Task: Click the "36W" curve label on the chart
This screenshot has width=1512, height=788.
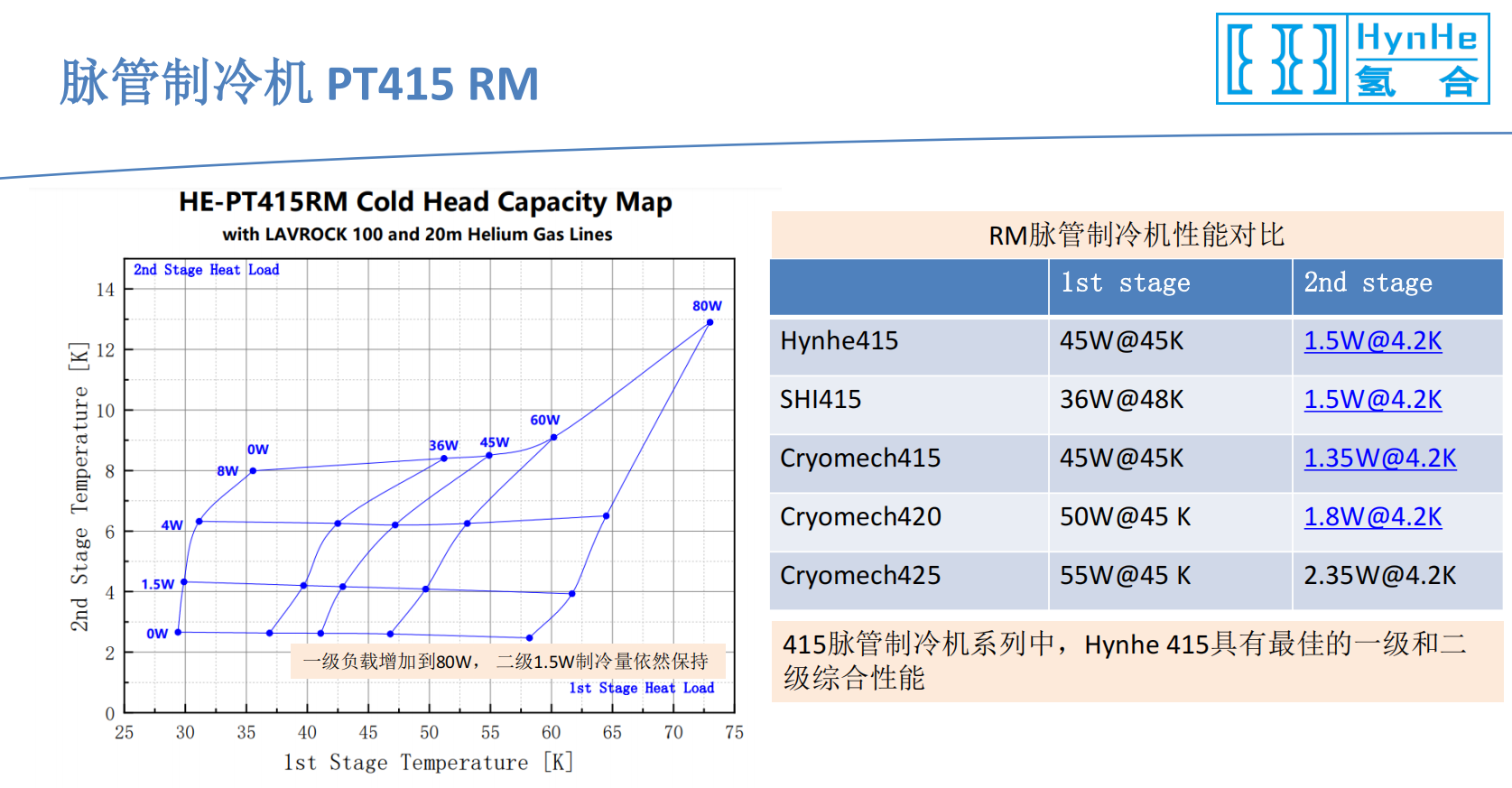Action: coord(443,445)
